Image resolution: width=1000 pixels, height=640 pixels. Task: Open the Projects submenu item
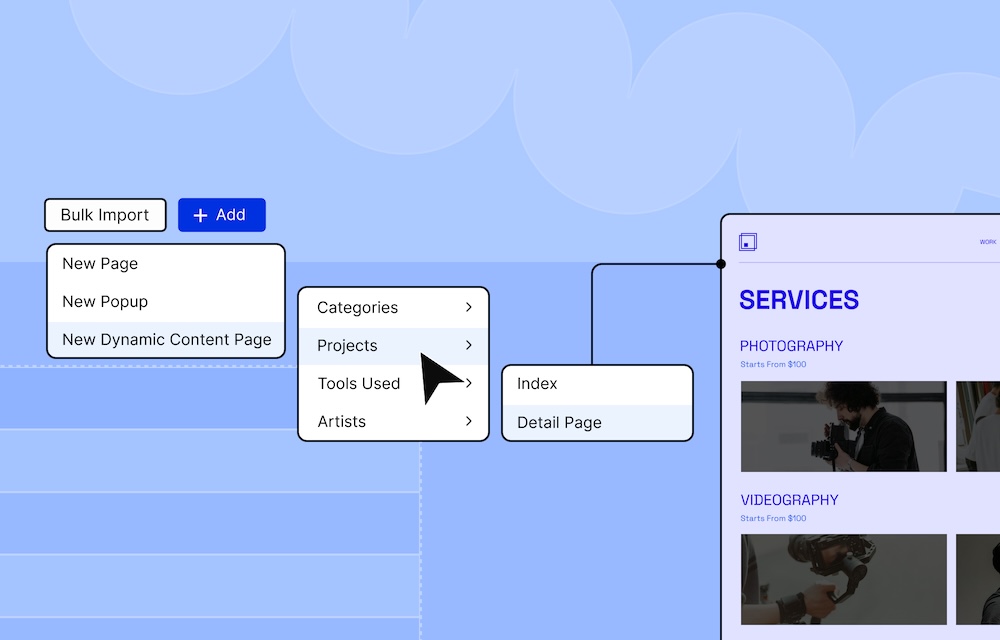pos(347,346)
